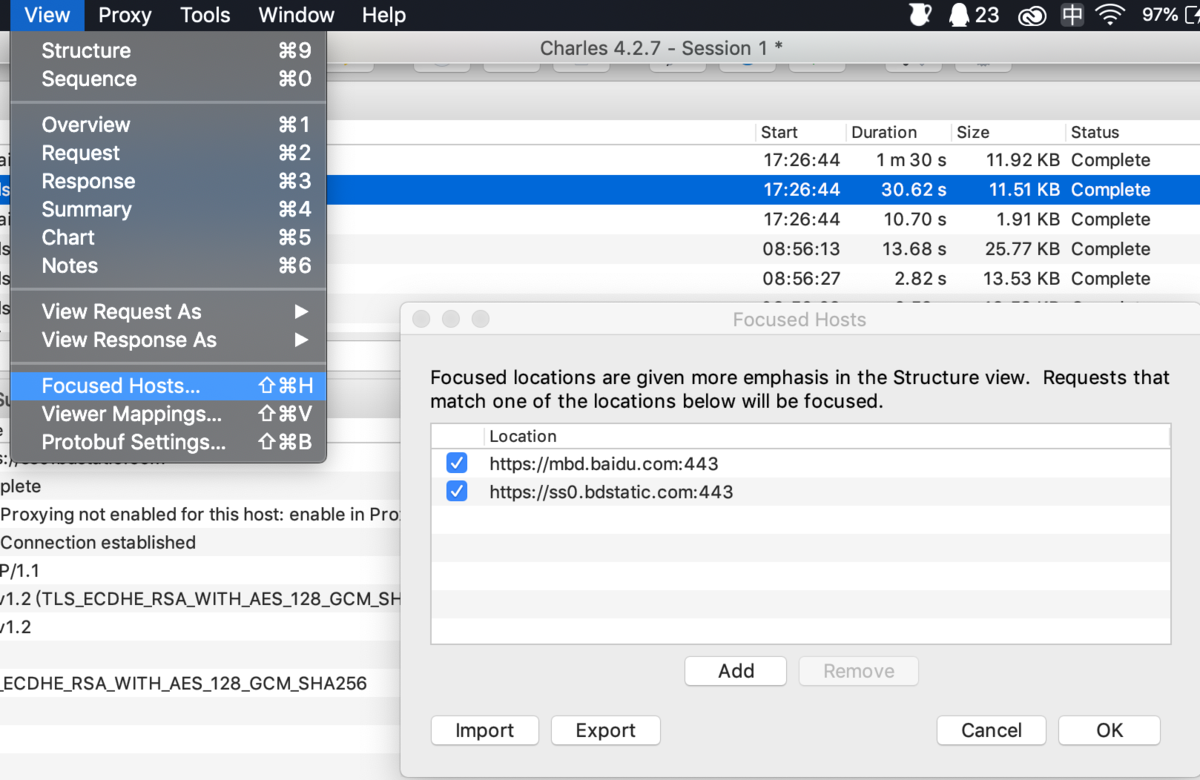Sort by the Start column header
The image size is (1200, 780).
pos(800,132)
